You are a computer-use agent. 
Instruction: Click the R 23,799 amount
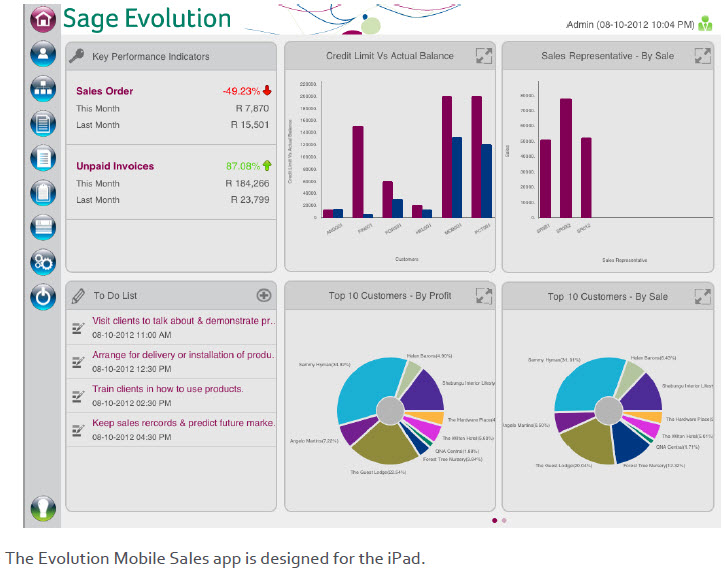(x=250, y=200)
